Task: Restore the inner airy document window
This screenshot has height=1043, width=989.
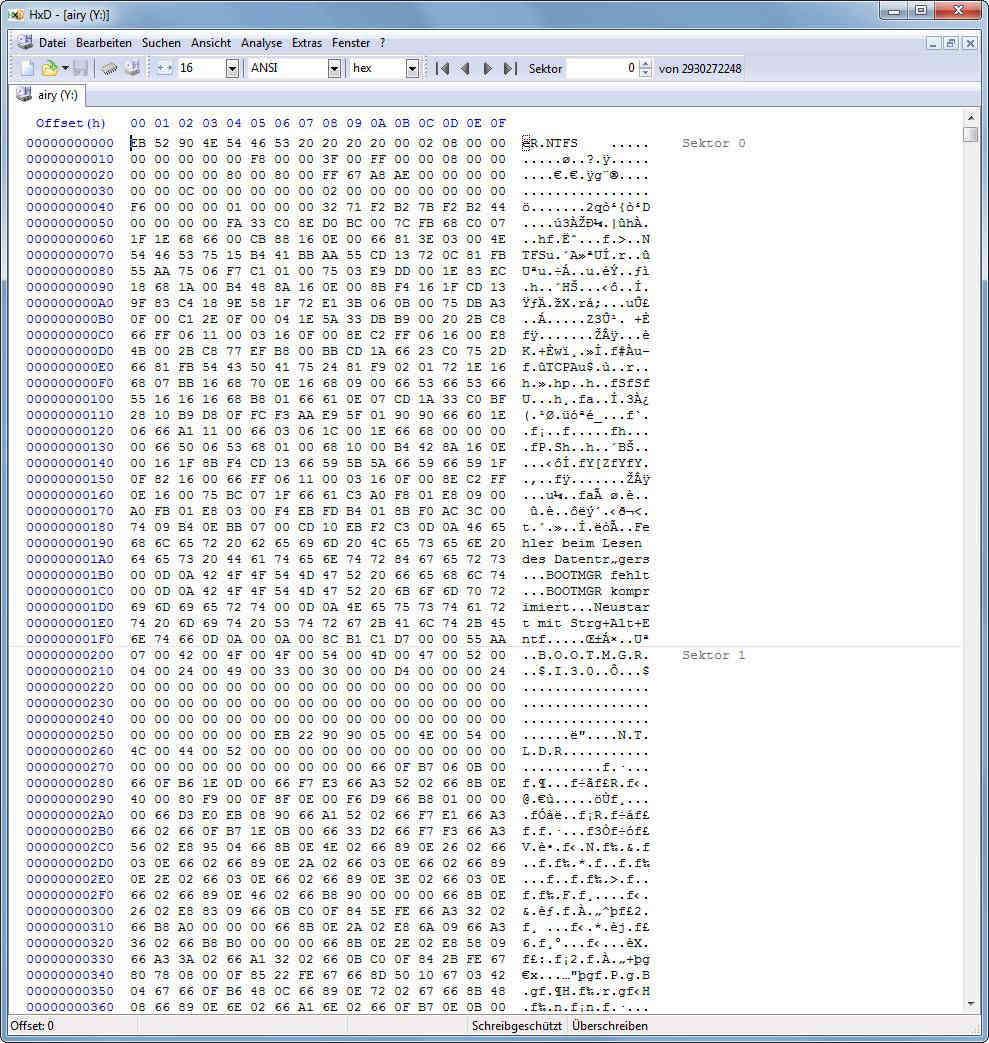Action: [951, 43]
